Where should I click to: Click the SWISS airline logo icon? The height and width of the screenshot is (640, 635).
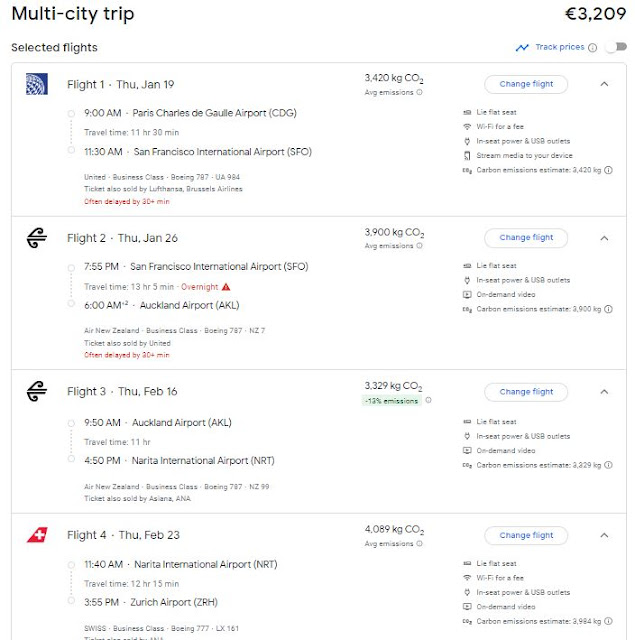[37, 535]
